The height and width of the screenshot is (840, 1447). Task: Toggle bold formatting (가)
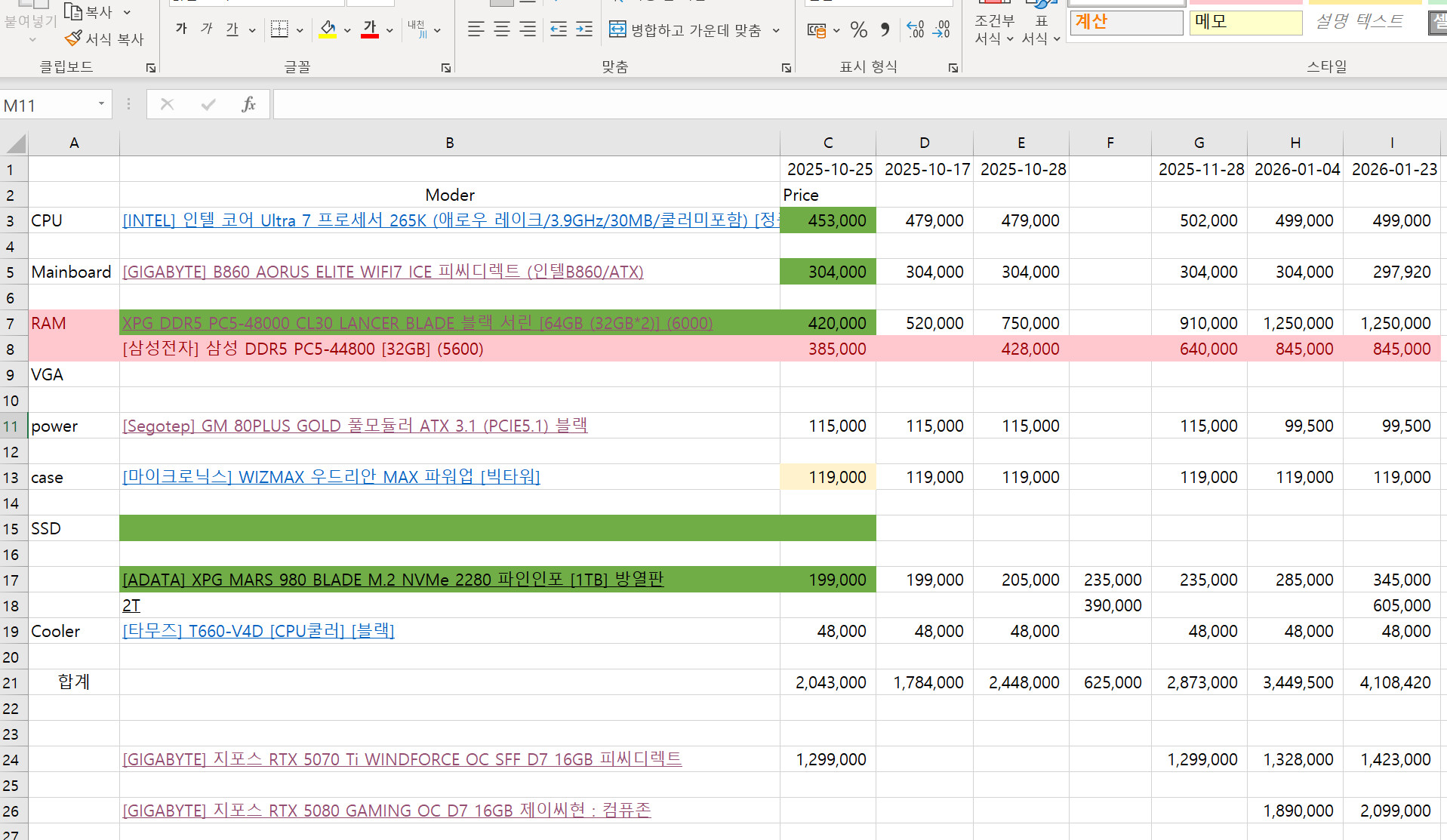(181, 29)
